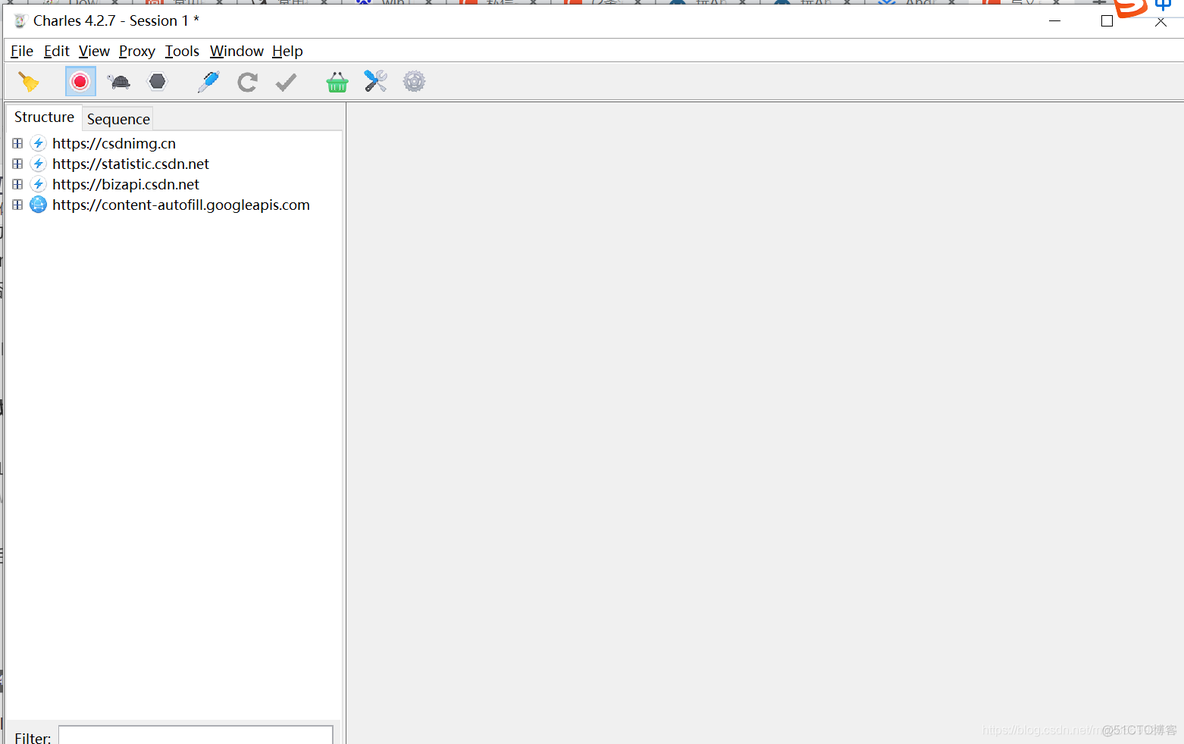Open Settings with the gear icon
1184x744 pixels.
pos(414,82)
